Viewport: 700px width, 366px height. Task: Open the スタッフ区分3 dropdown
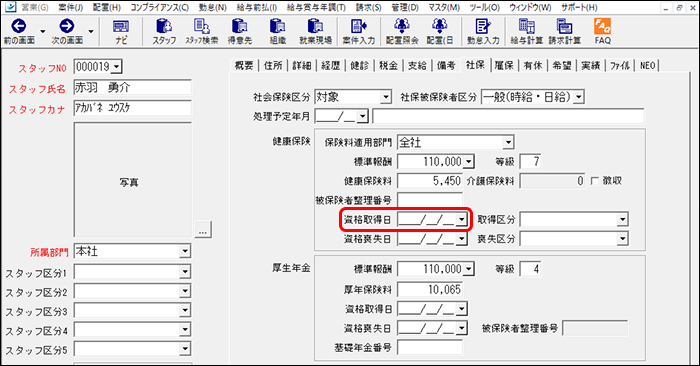[185, 311]
